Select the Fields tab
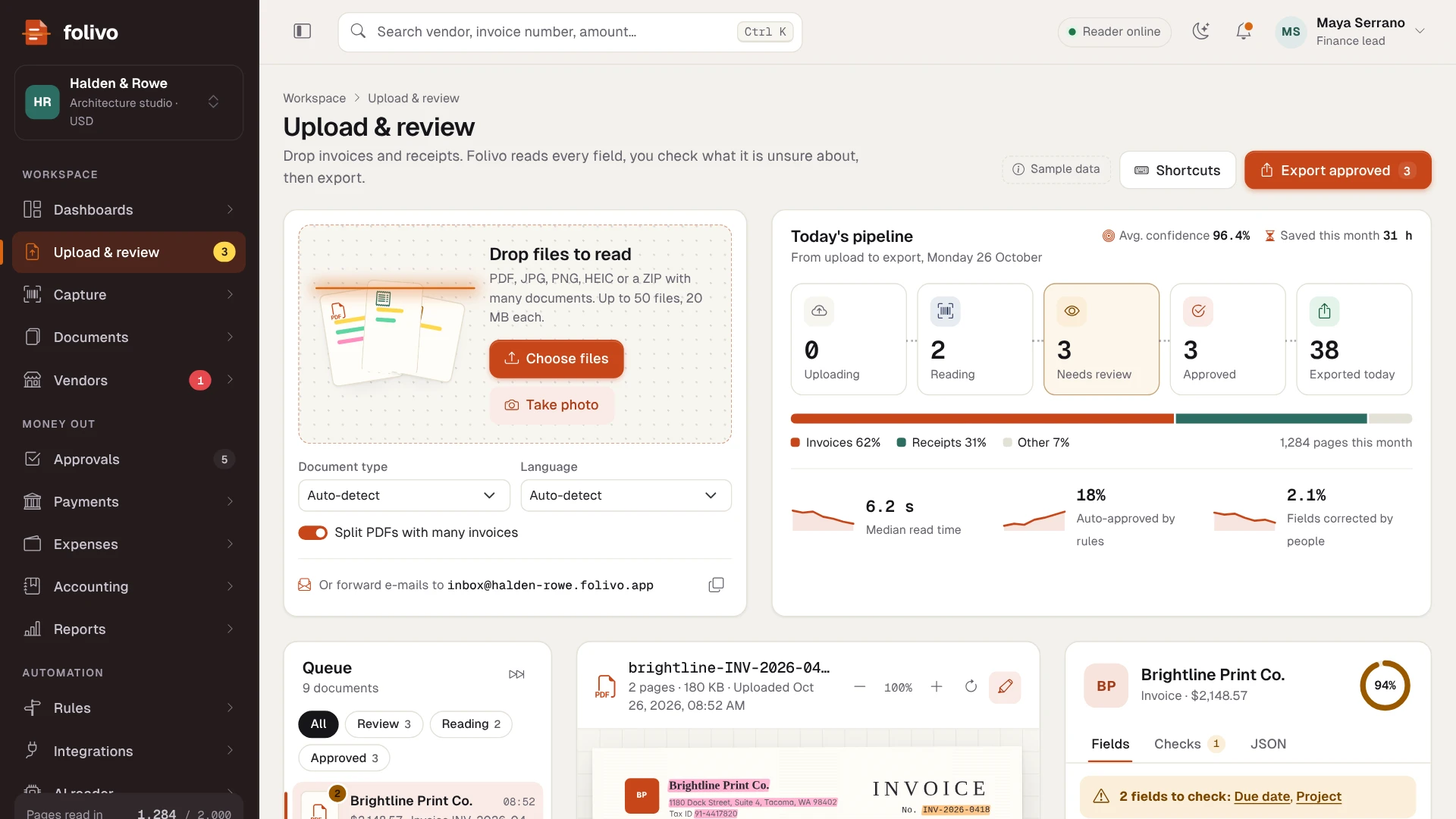This screenshot has width=1456, height=819. [1110, 744]
